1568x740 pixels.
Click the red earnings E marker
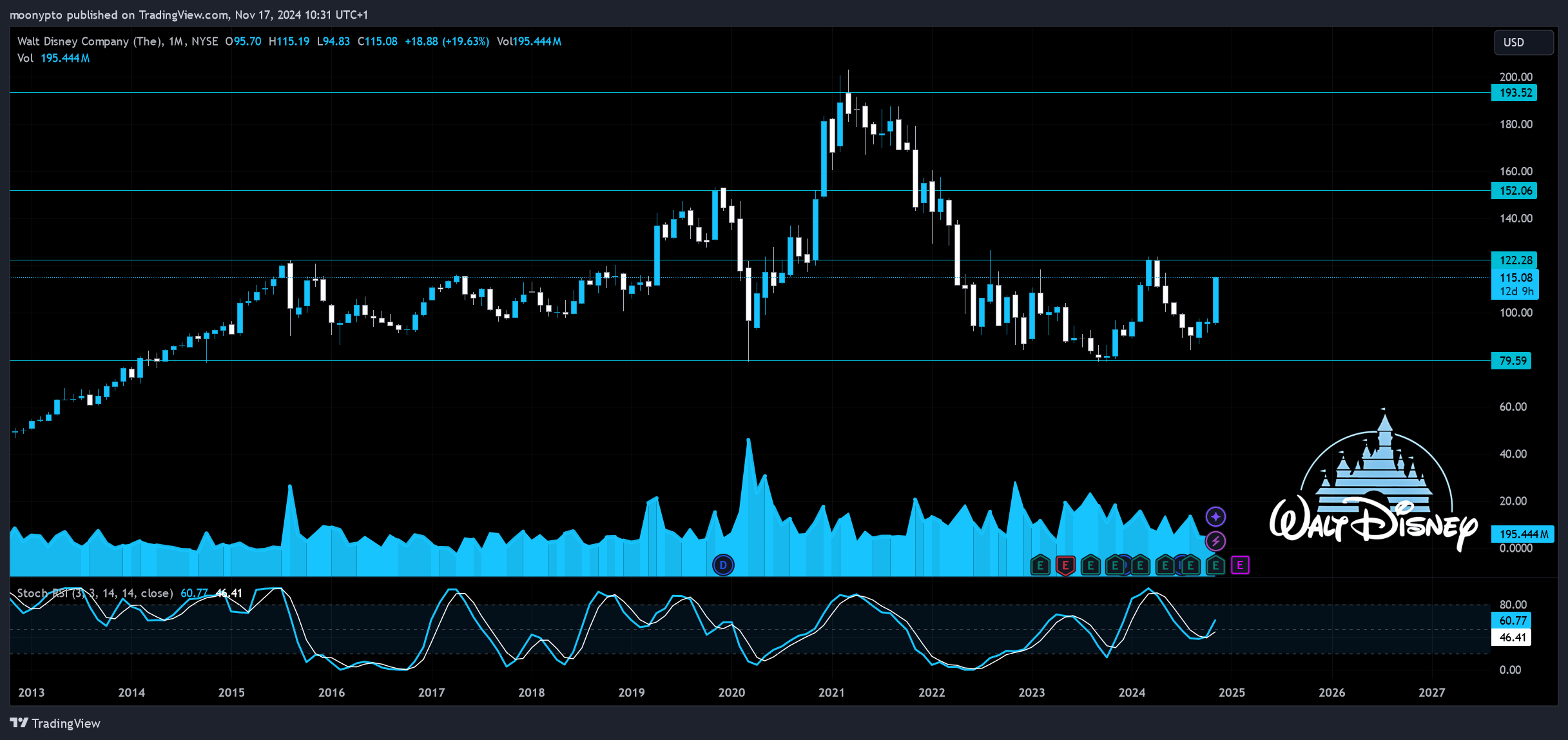[1065, 566]
